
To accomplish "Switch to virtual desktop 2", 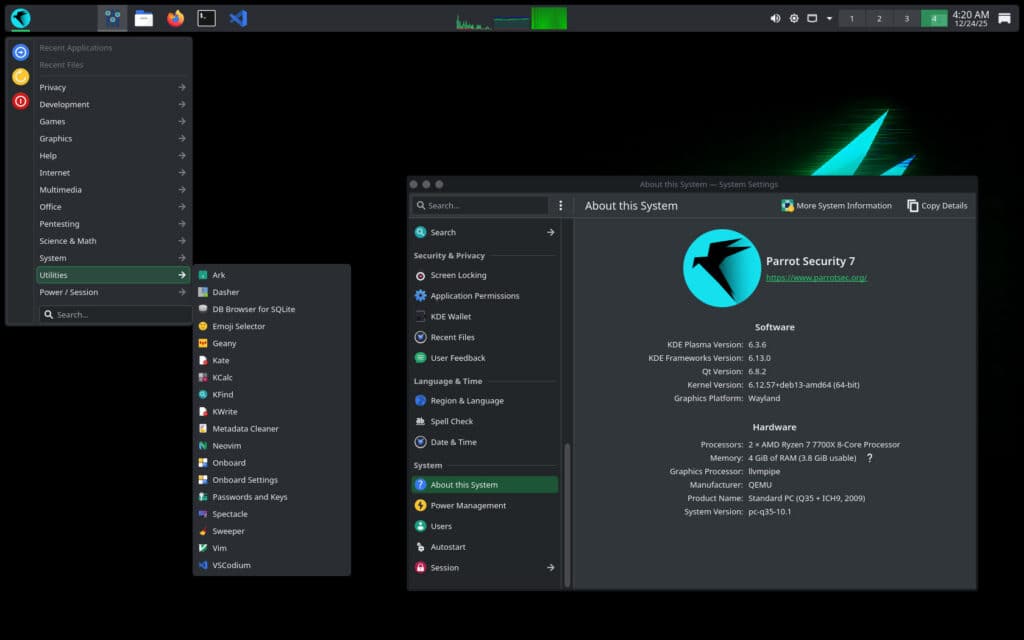I will coord(878,17).
